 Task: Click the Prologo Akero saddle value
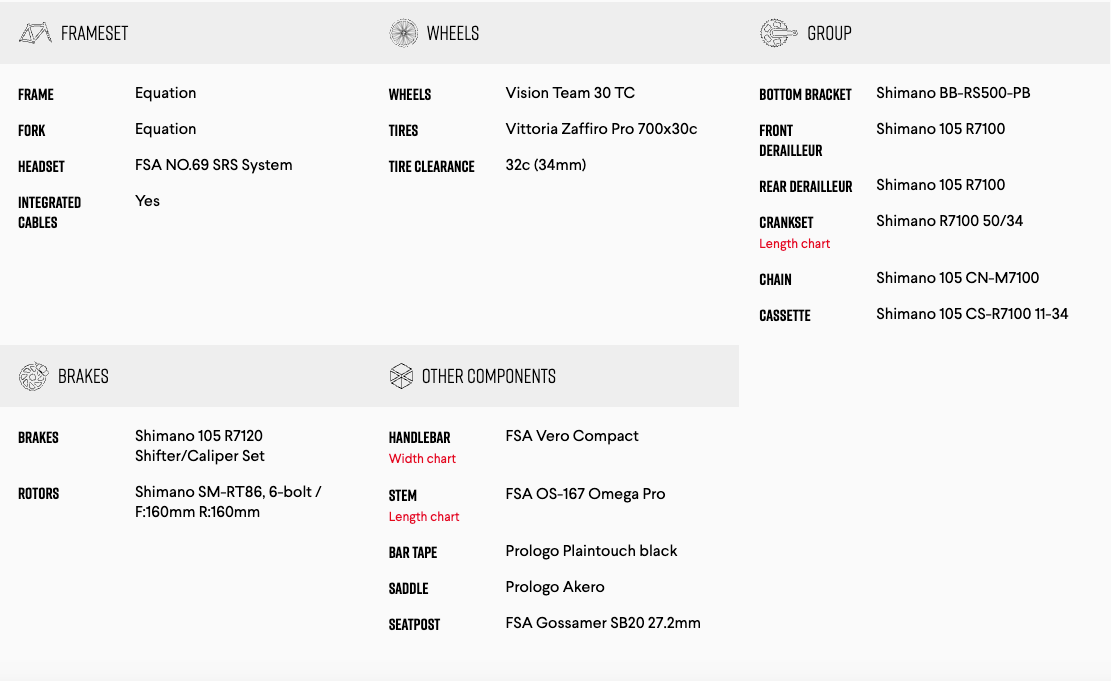555,587
